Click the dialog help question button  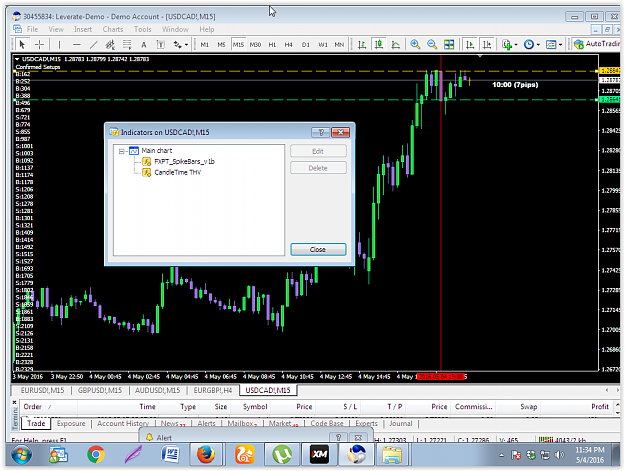click(x=320, y=132)
